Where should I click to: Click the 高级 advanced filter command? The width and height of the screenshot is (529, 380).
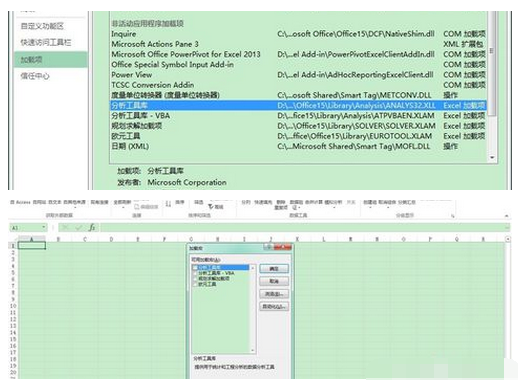point(216,207)
